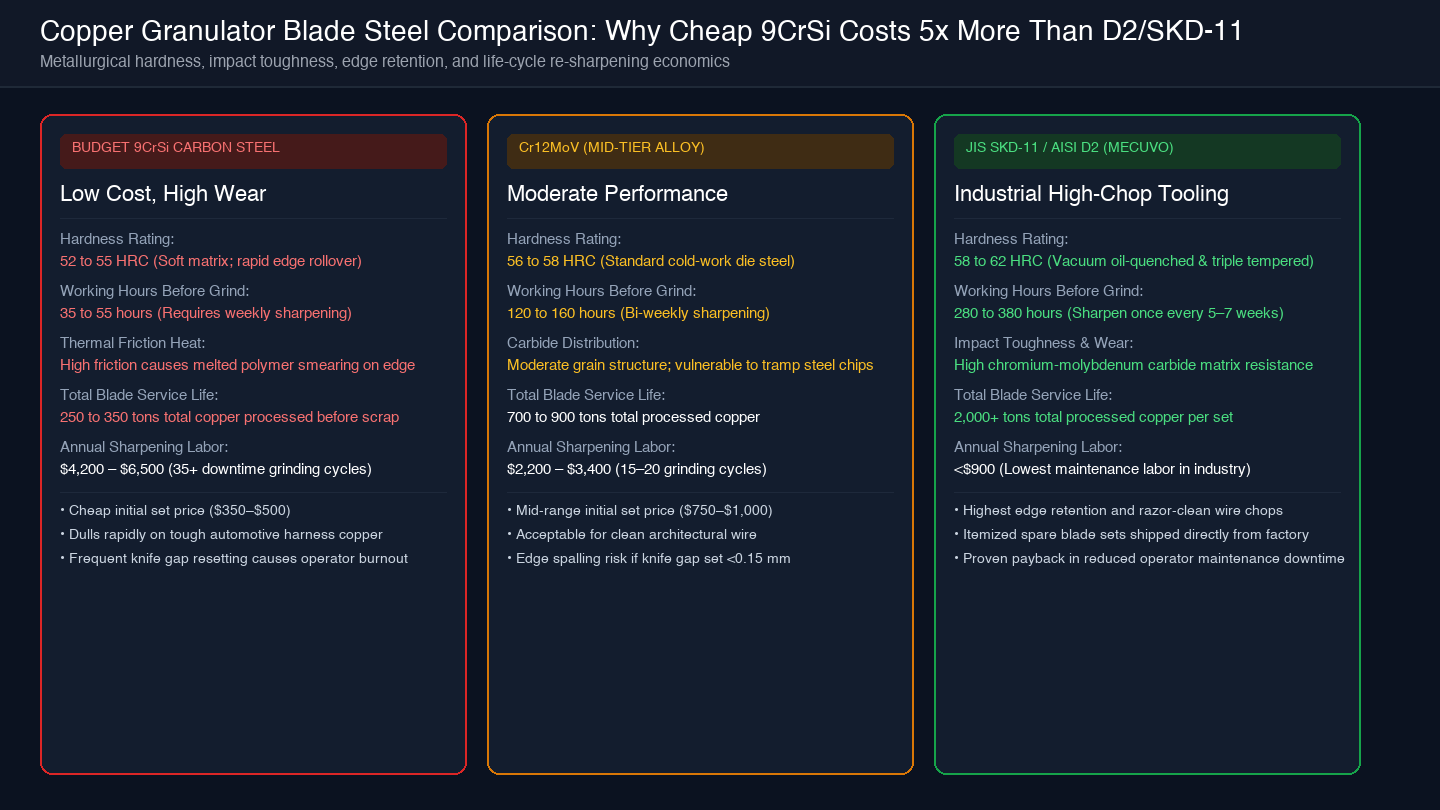Viewport: 1440px width, 810px height.
Task: Select the subtitle about metallurgical hardness and economics
Action: click(385, 62)
